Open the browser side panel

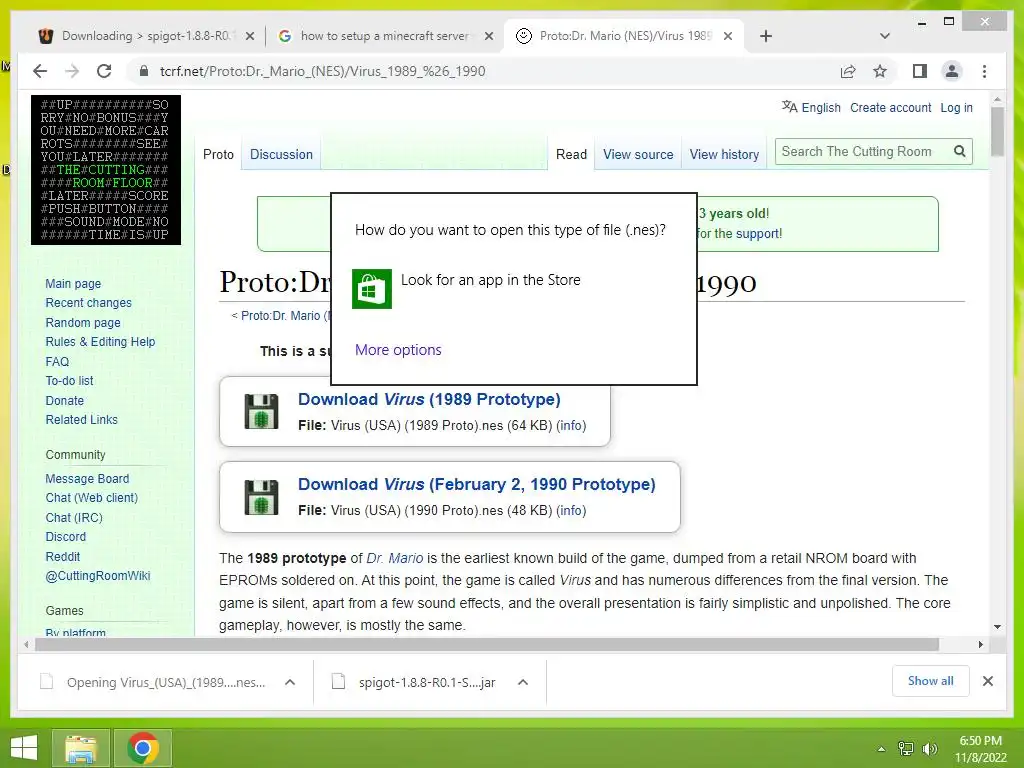tap(920, 71)
